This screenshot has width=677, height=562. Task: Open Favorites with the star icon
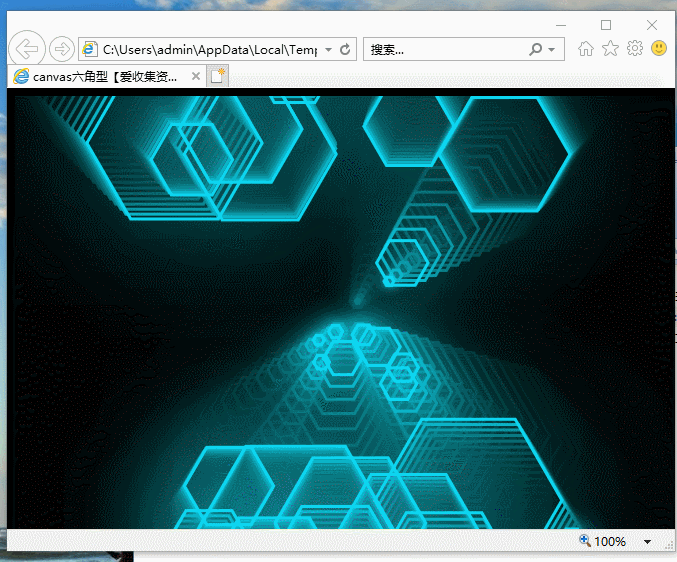pyautogui.click(x=610, y=48)
